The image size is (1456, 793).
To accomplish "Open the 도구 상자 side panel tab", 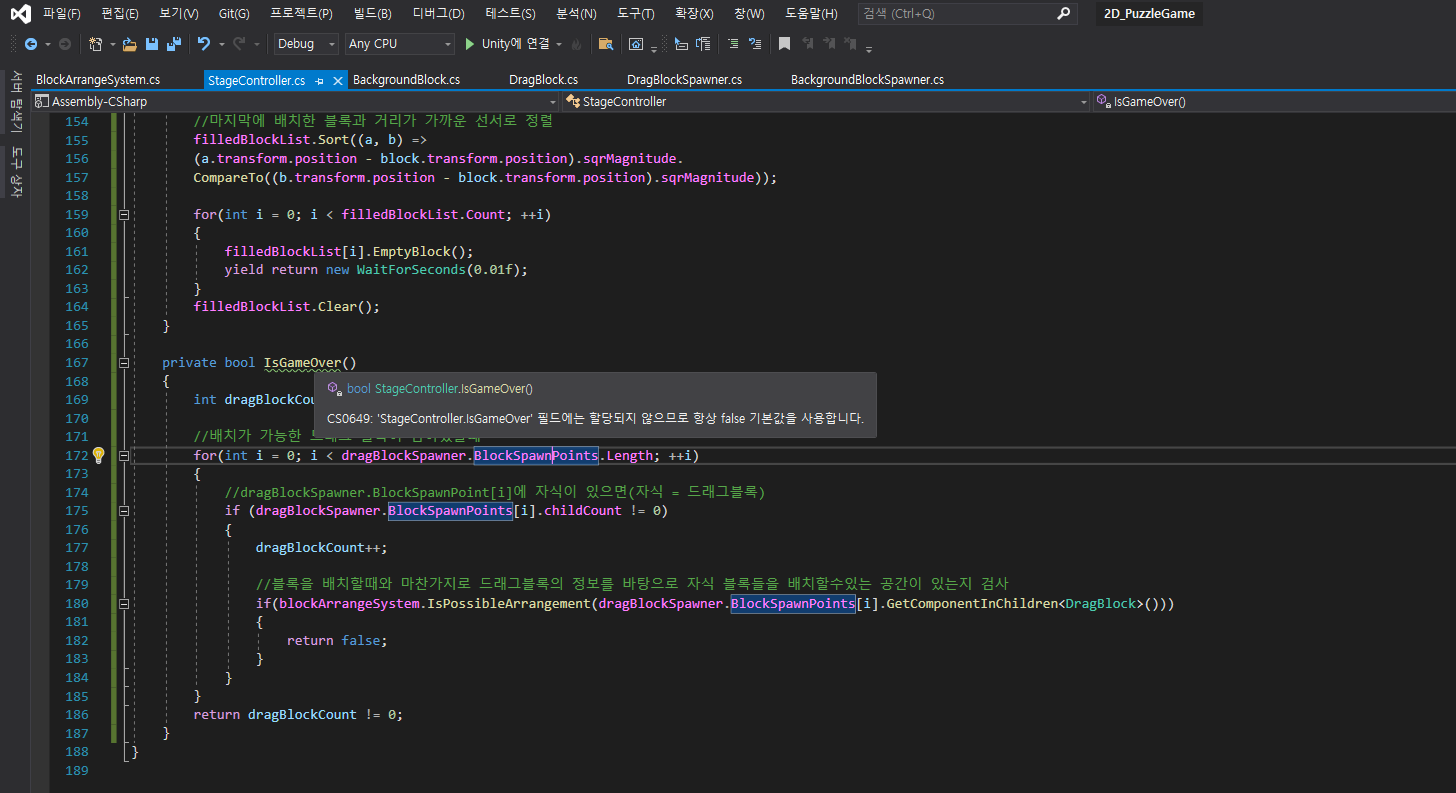I will click(x=15, y=172).
